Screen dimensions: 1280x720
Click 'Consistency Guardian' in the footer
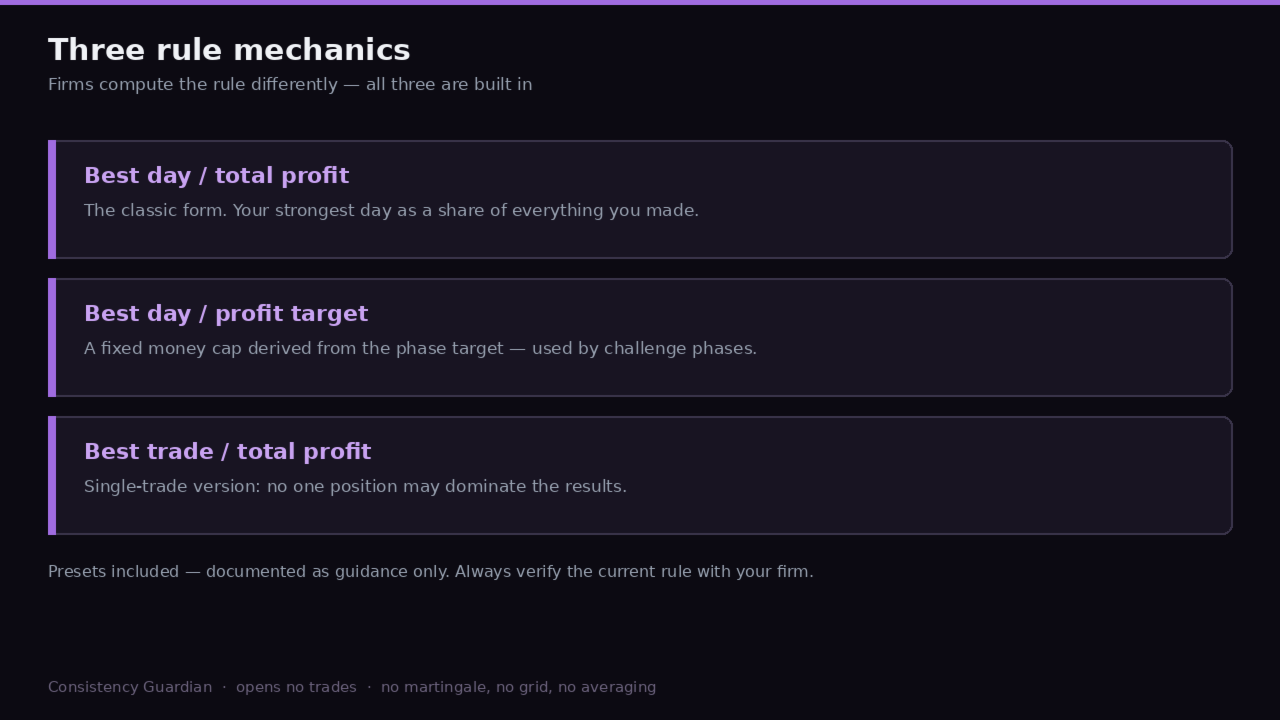130,687
